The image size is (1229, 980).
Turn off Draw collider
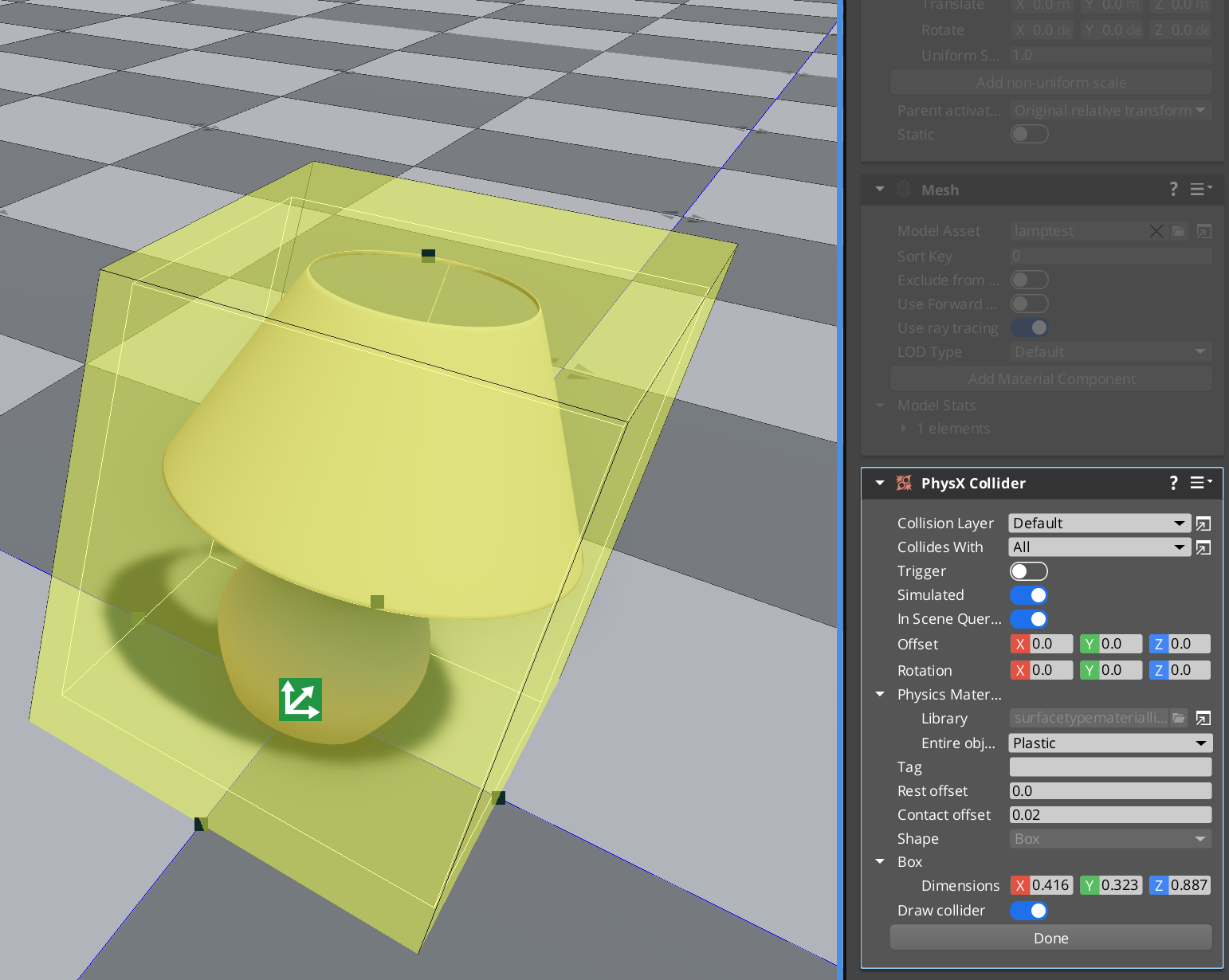pos(1029,911)
